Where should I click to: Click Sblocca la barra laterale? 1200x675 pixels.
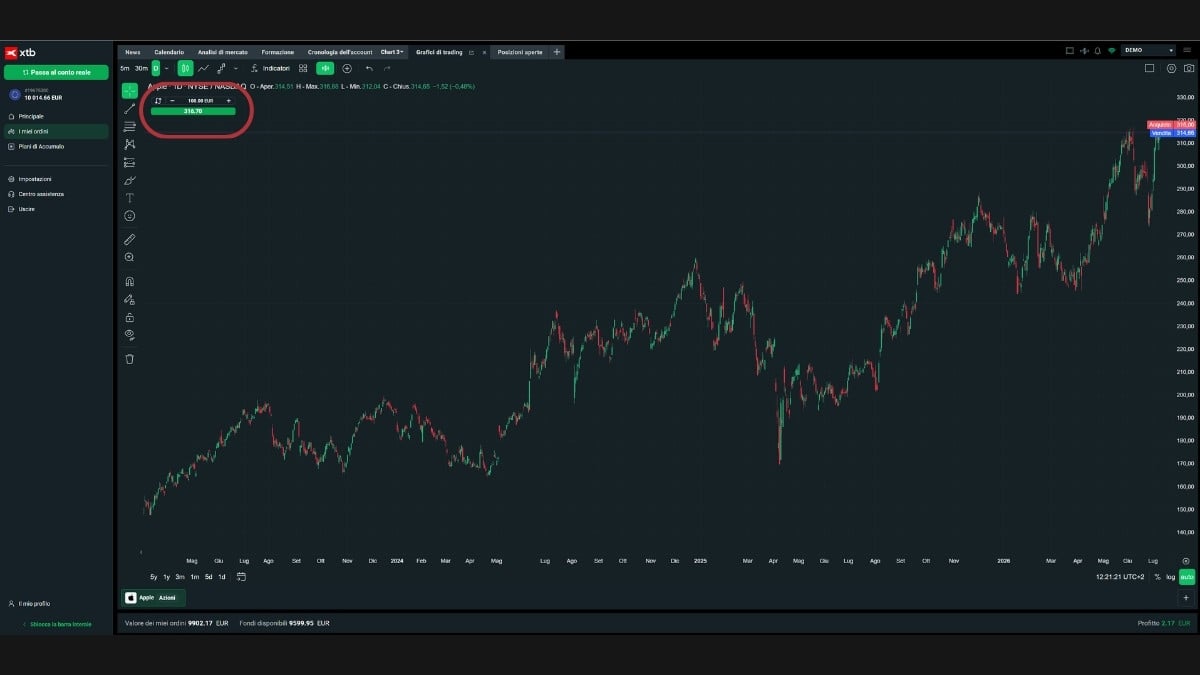(57, 624)
